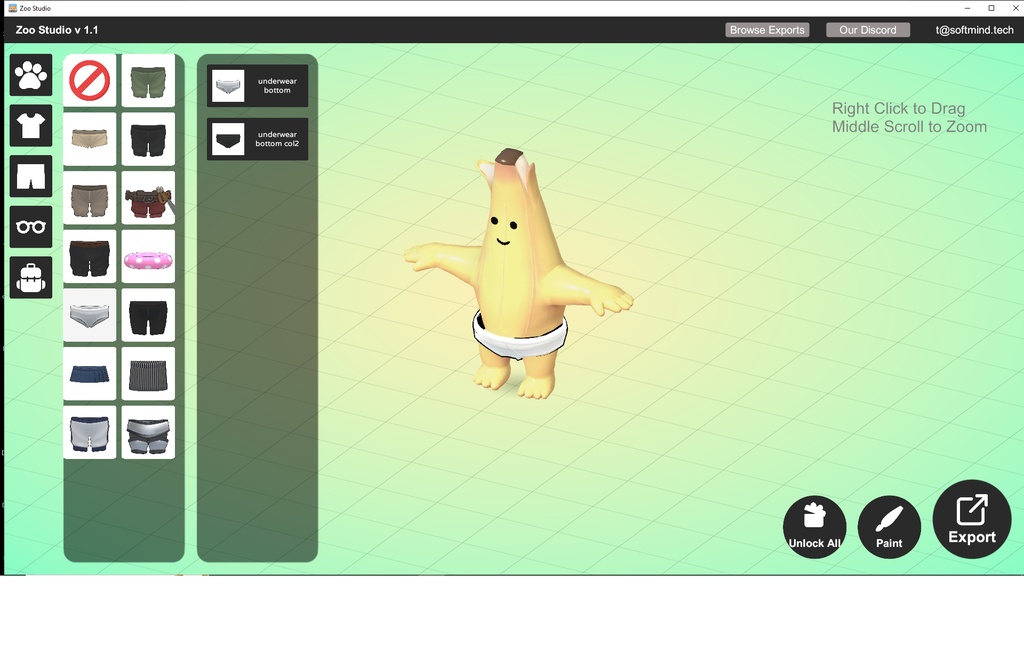Select the striped boxer shorts thumbnail
This screenshot has height=661, width=1024.
[147, 373]
